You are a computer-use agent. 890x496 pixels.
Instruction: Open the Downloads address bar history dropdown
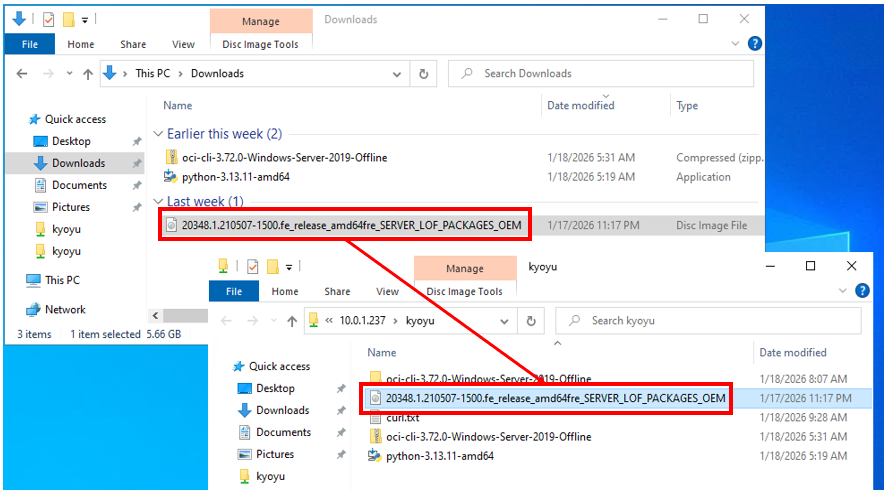tap(398, 73)
